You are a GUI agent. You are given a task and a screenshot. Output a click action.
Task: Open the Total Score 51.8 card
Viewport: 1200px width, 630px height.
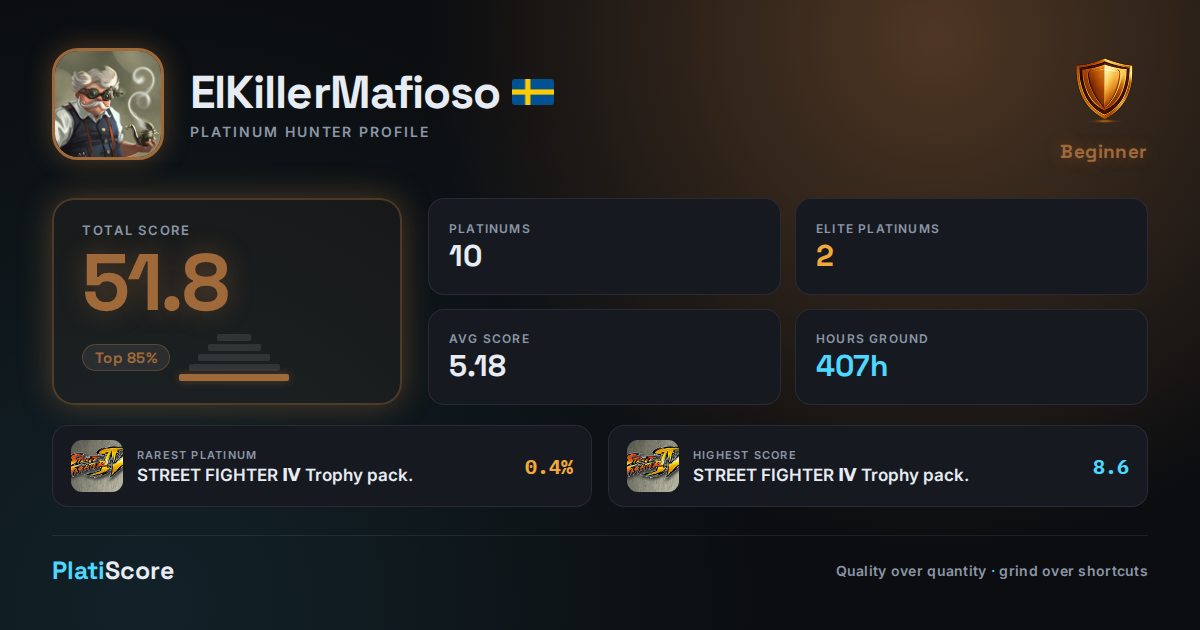tap(227, 301)
